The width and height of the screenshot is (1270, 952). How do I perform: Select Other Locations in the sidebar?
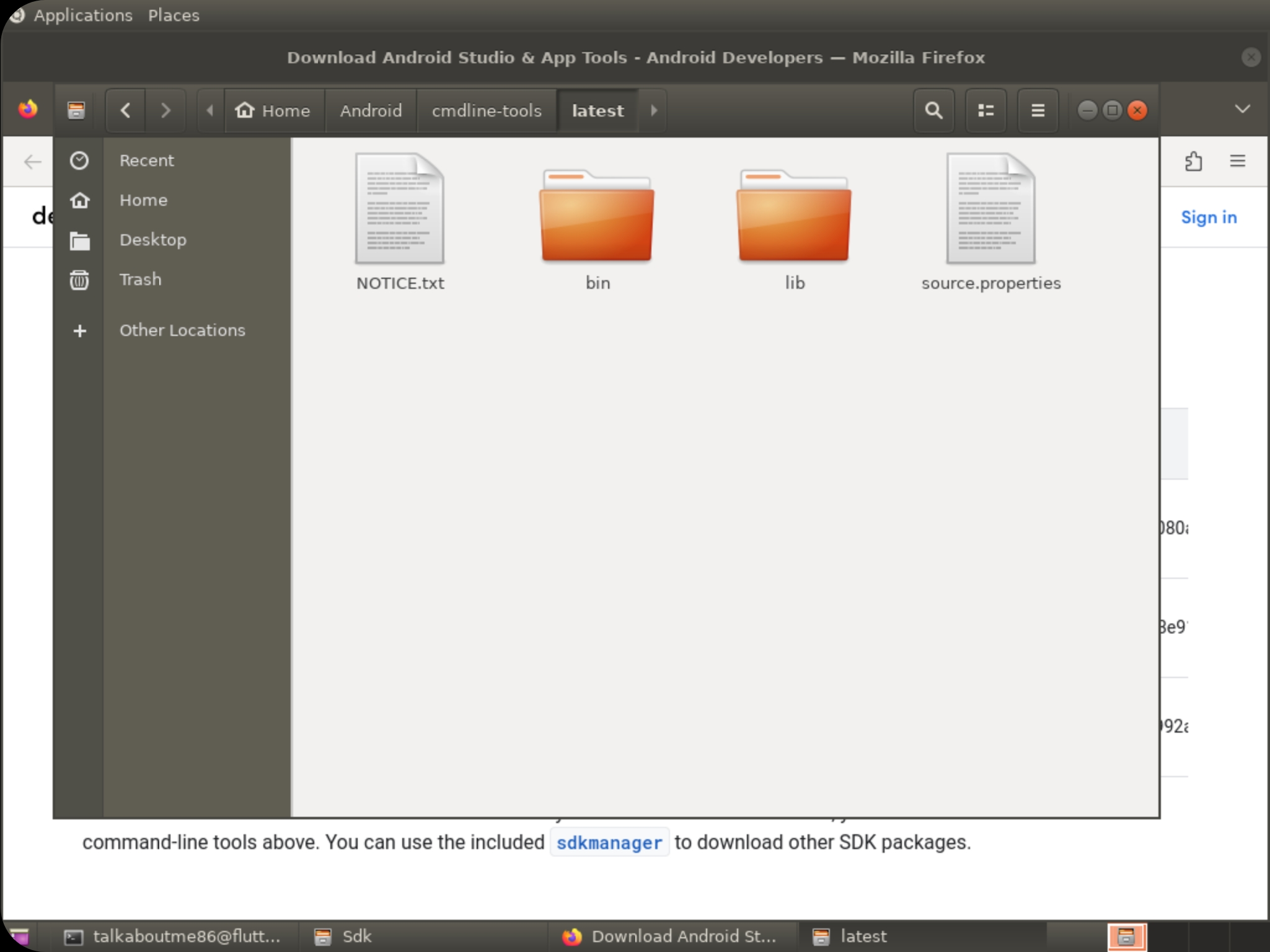[x=182, y=330]
